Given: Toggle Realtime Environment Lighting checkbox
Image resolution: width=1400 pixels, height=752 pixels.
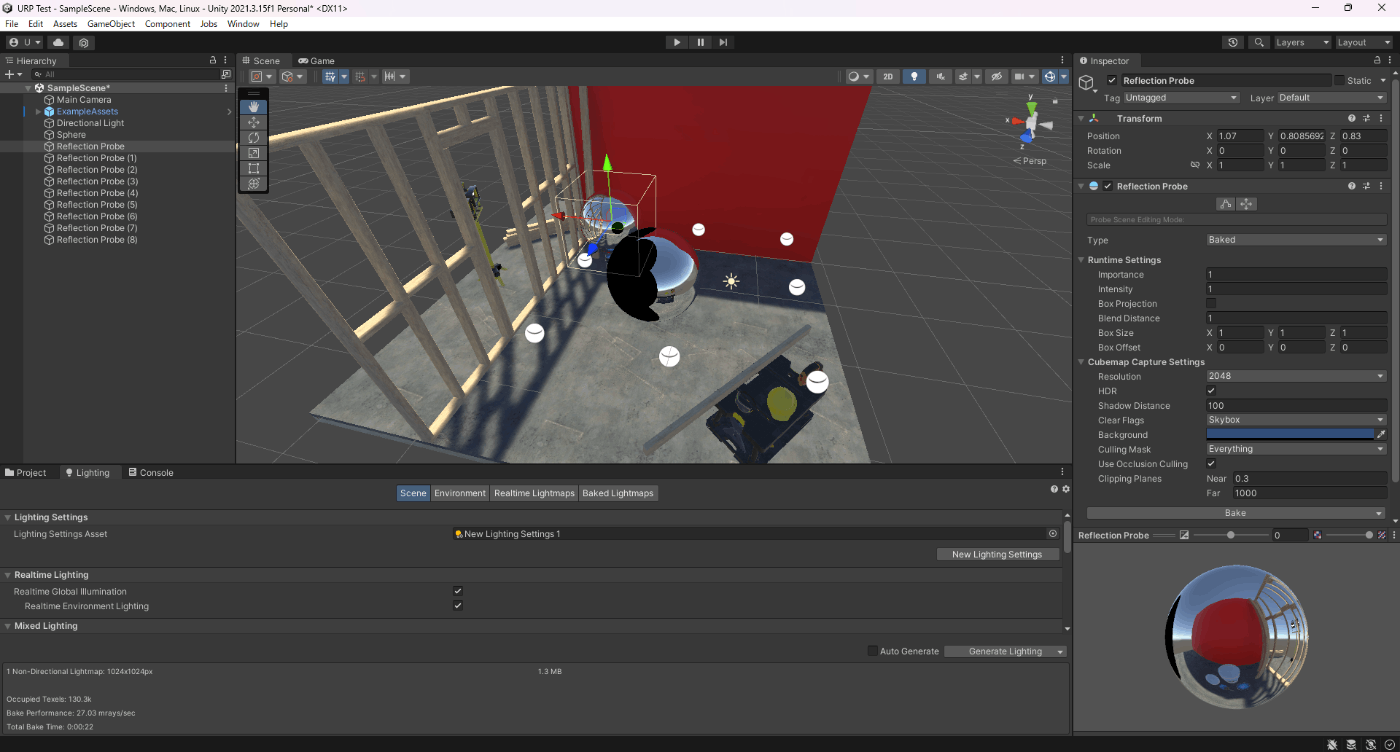Looking at the screenshot, I should [x=458, y=606].
